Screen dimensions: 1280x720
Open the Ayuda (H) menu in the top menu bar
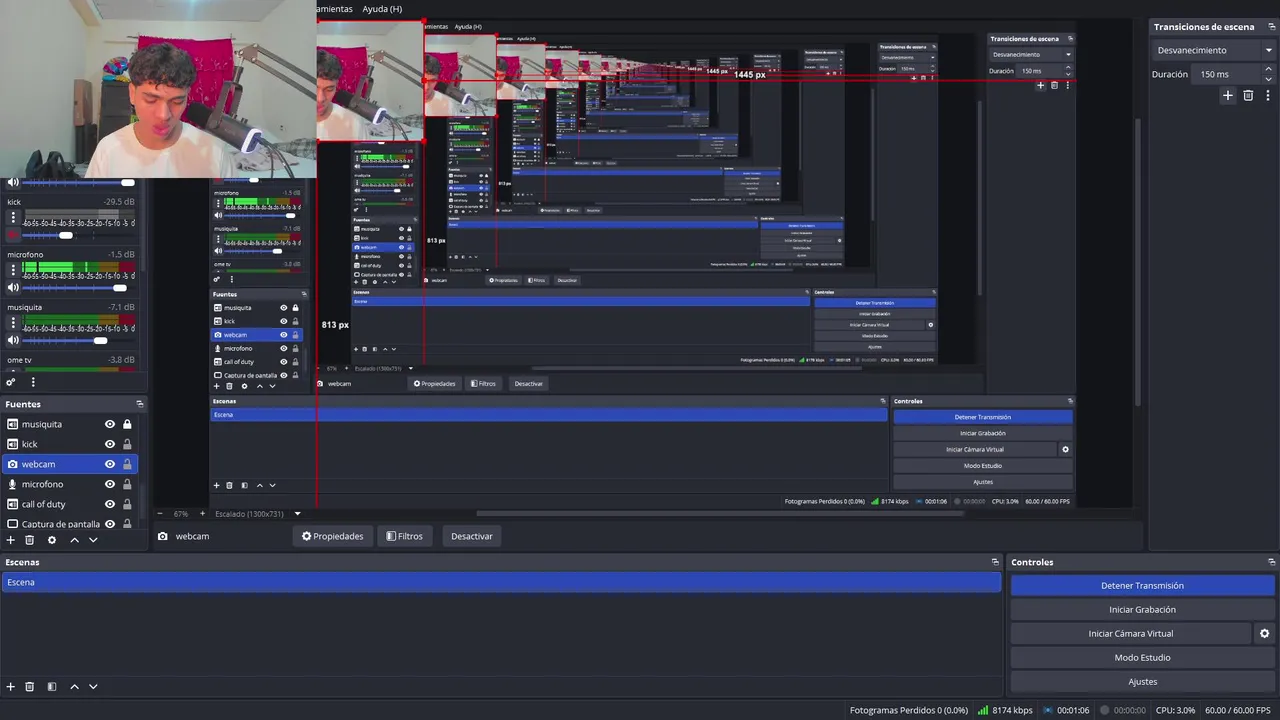click(382, 9)
